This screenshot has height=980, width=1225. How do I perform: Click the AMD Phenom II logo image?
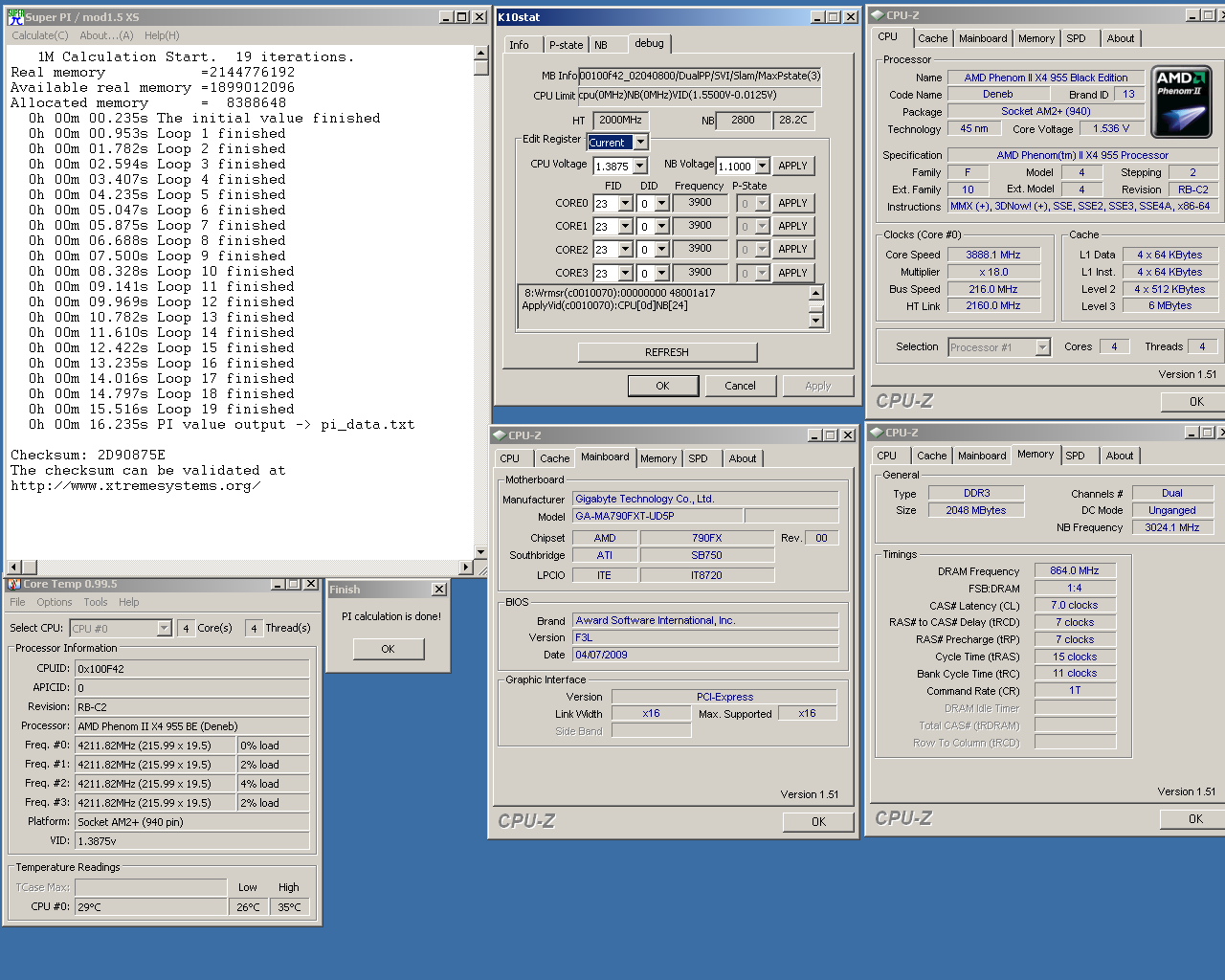(1182, 101)
